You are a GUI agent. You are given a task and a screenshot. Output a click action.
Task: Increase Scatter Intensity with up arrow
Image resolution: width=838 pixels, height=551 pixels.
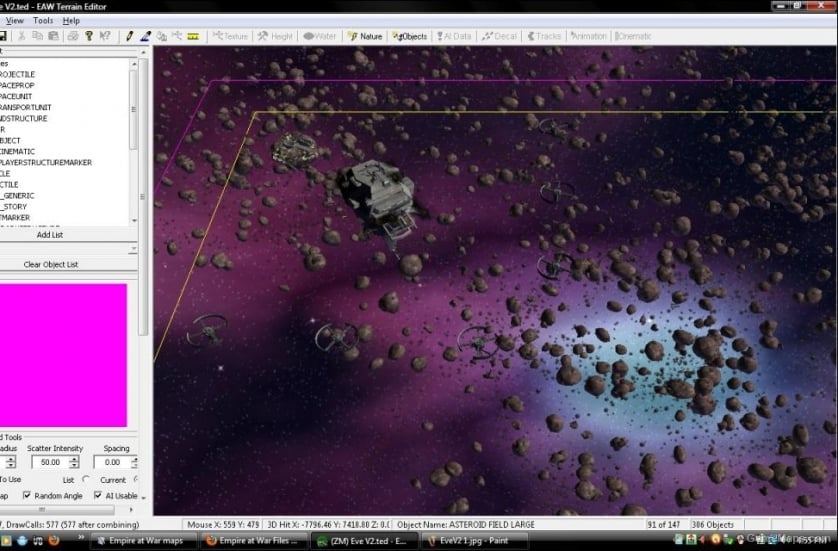click(x=74, y=459)
